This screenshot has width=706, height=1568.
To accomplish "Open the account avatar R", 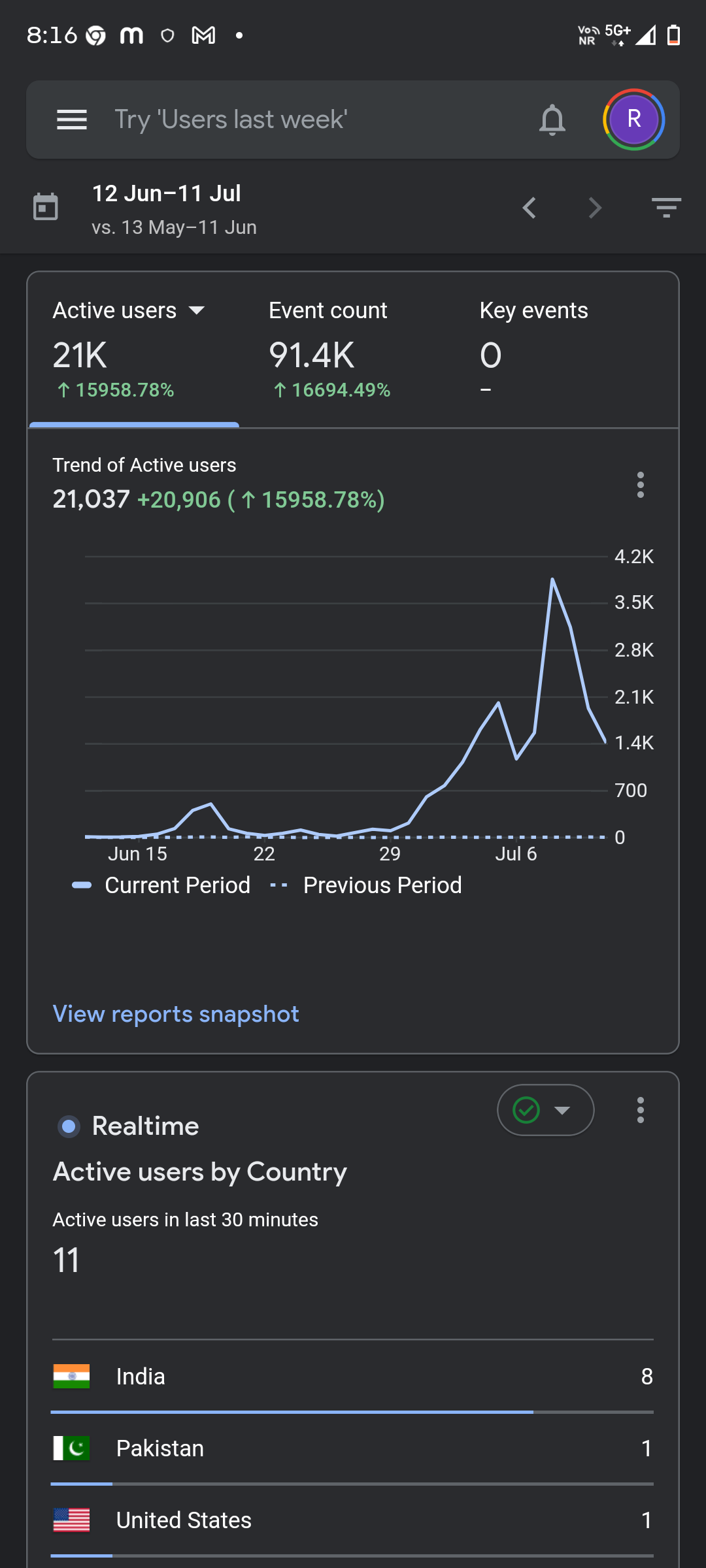I will coord(633,120).
